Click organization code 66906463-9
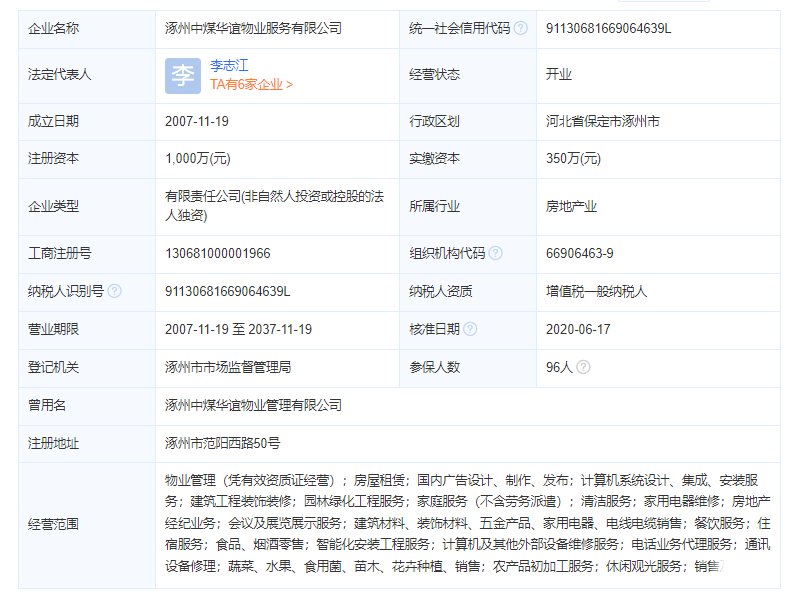The width and height of the screenshot is (800, 600). [x=580, y=253]
